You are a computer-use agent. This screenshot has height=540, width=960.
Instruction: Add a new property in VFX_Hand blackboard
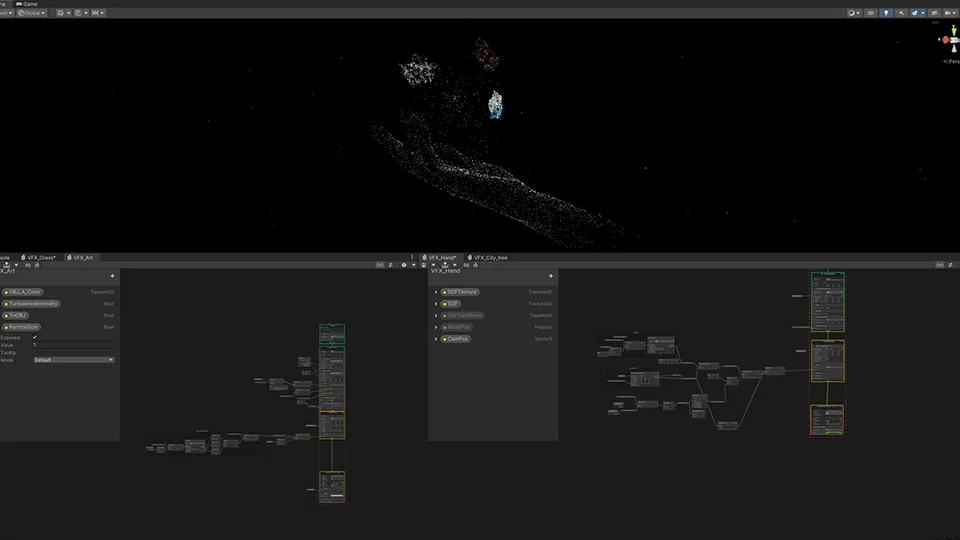pyautogui.click(x=551, y=276)
